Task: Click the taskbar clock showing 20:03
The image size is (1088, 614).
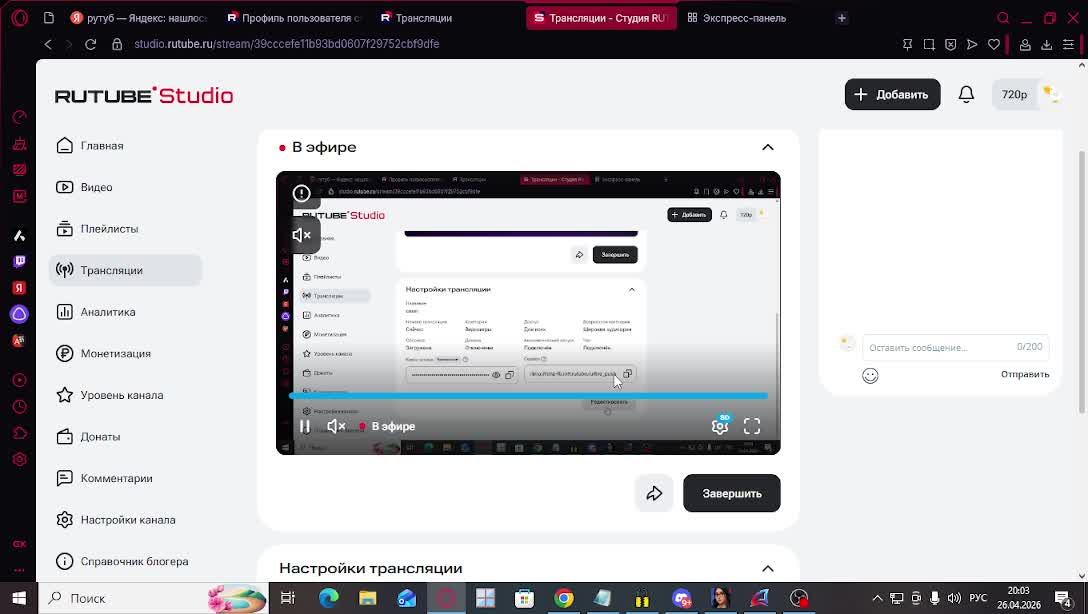Action: coord(1019,598)
